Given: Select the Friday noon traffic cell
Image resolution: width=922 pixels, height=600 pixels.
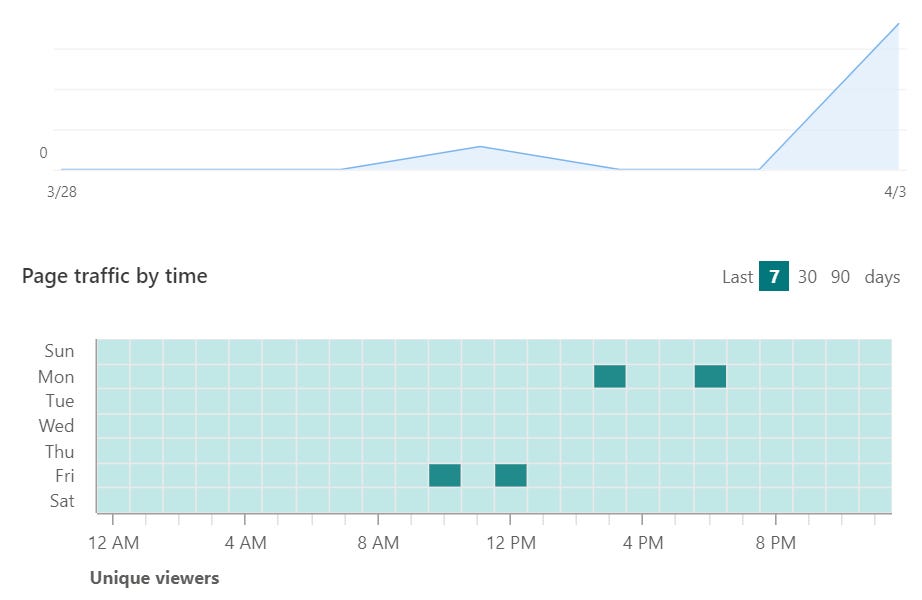Looking at the screenshot, I should 512,475.
